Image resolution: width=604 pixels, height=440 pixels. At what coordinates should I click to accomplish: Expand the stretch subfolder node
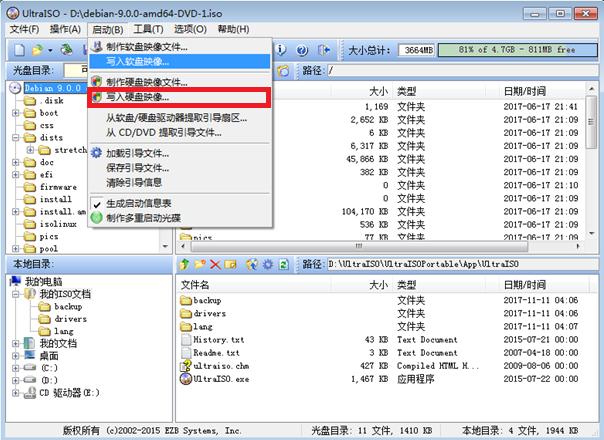[x=30, y=150]
